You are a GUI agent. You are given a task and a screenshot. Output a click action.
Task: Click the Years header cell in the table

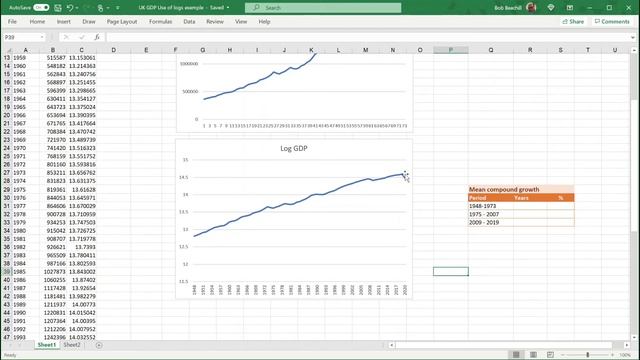click(x=530, y=198)
